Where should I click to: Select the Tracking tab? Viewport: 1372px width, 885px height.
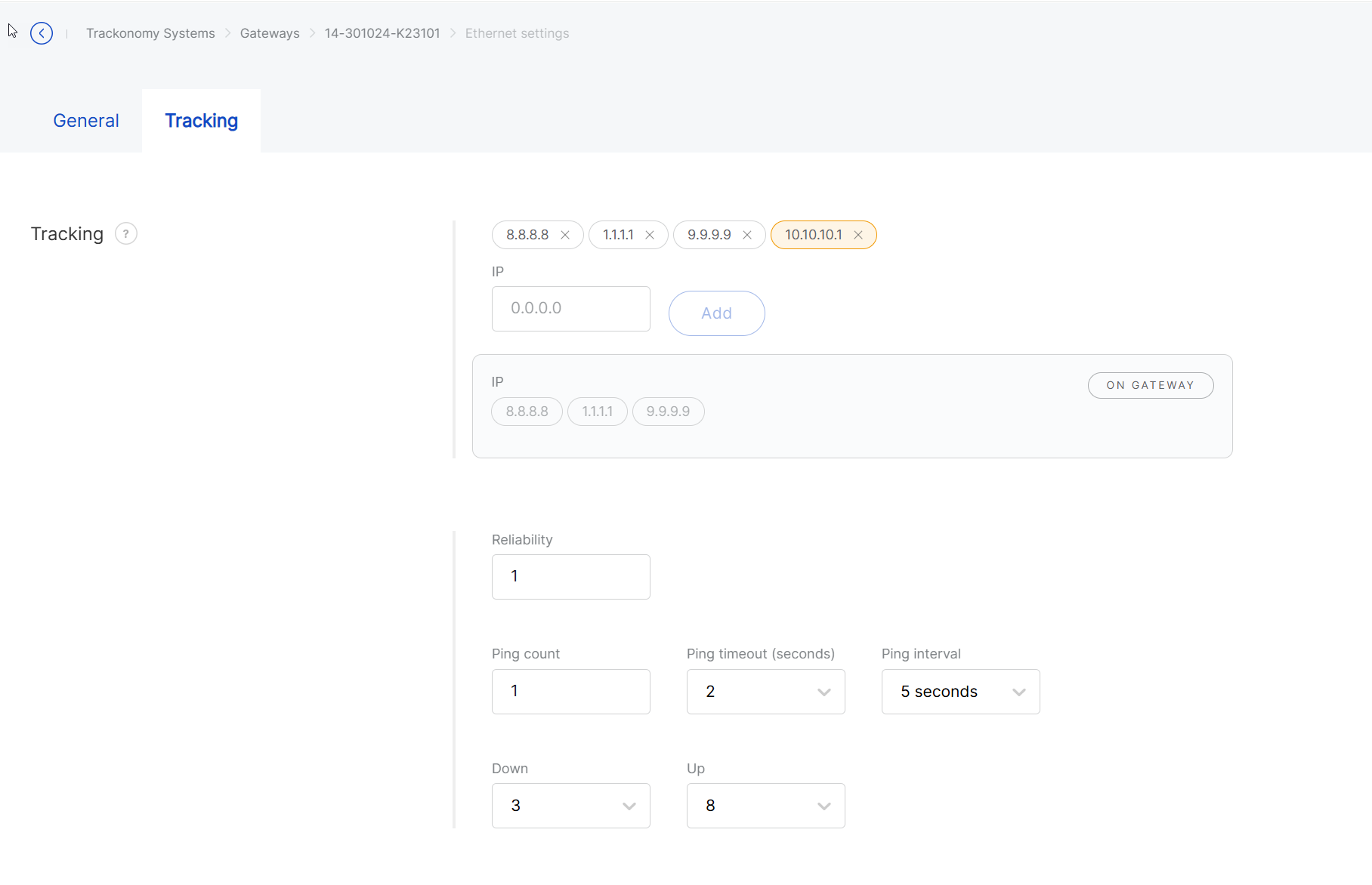click(x=201, y=121)
